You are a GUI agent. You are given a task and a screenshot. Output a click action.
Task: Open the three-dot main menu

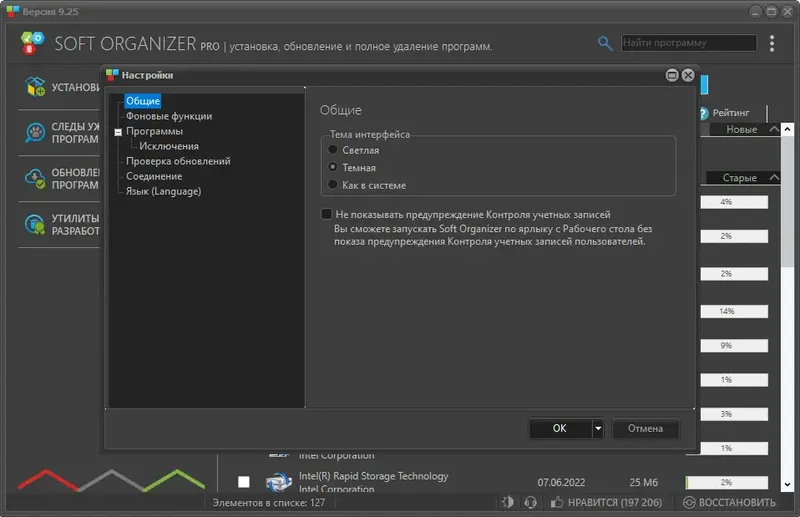coord(771,43)
